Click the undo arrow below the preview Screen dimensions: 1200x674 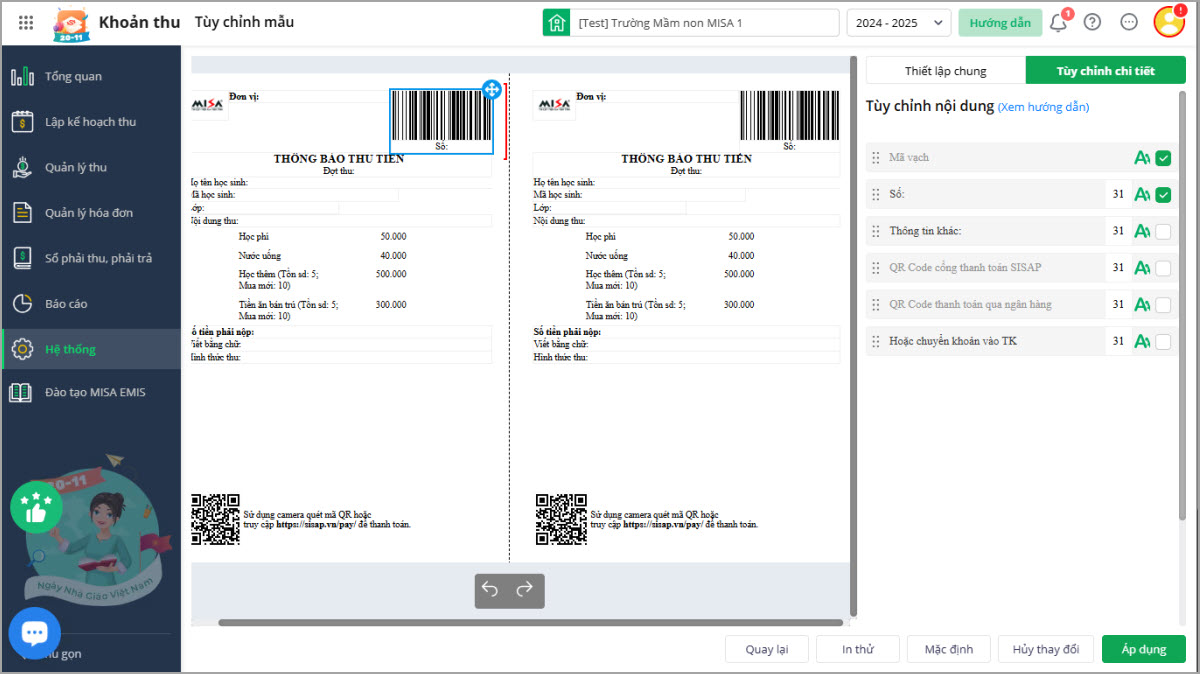coord(490,590)
